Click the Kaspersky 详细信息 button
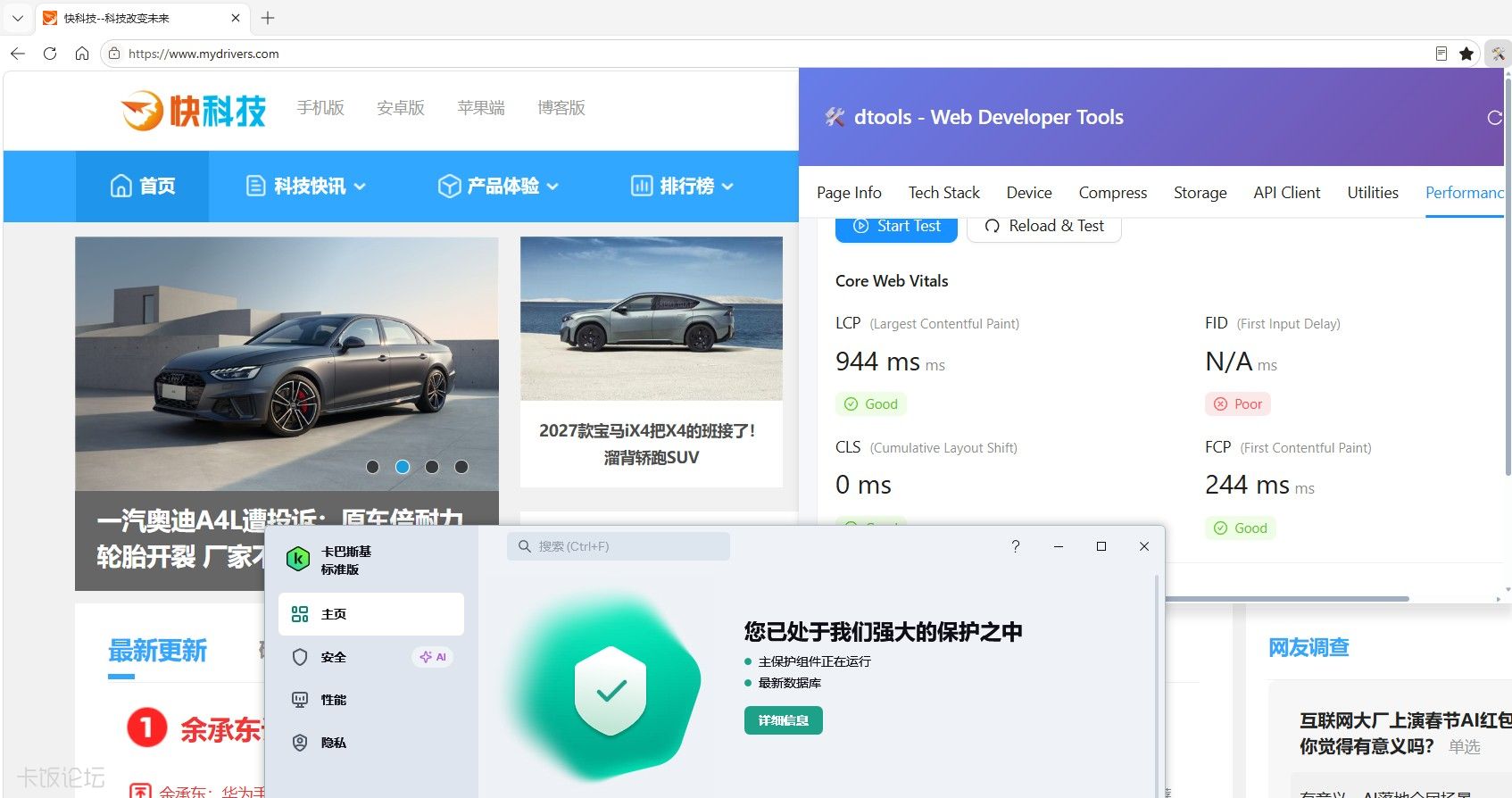The height and width of the screenshot is (798, 1512). pos(784,720)
